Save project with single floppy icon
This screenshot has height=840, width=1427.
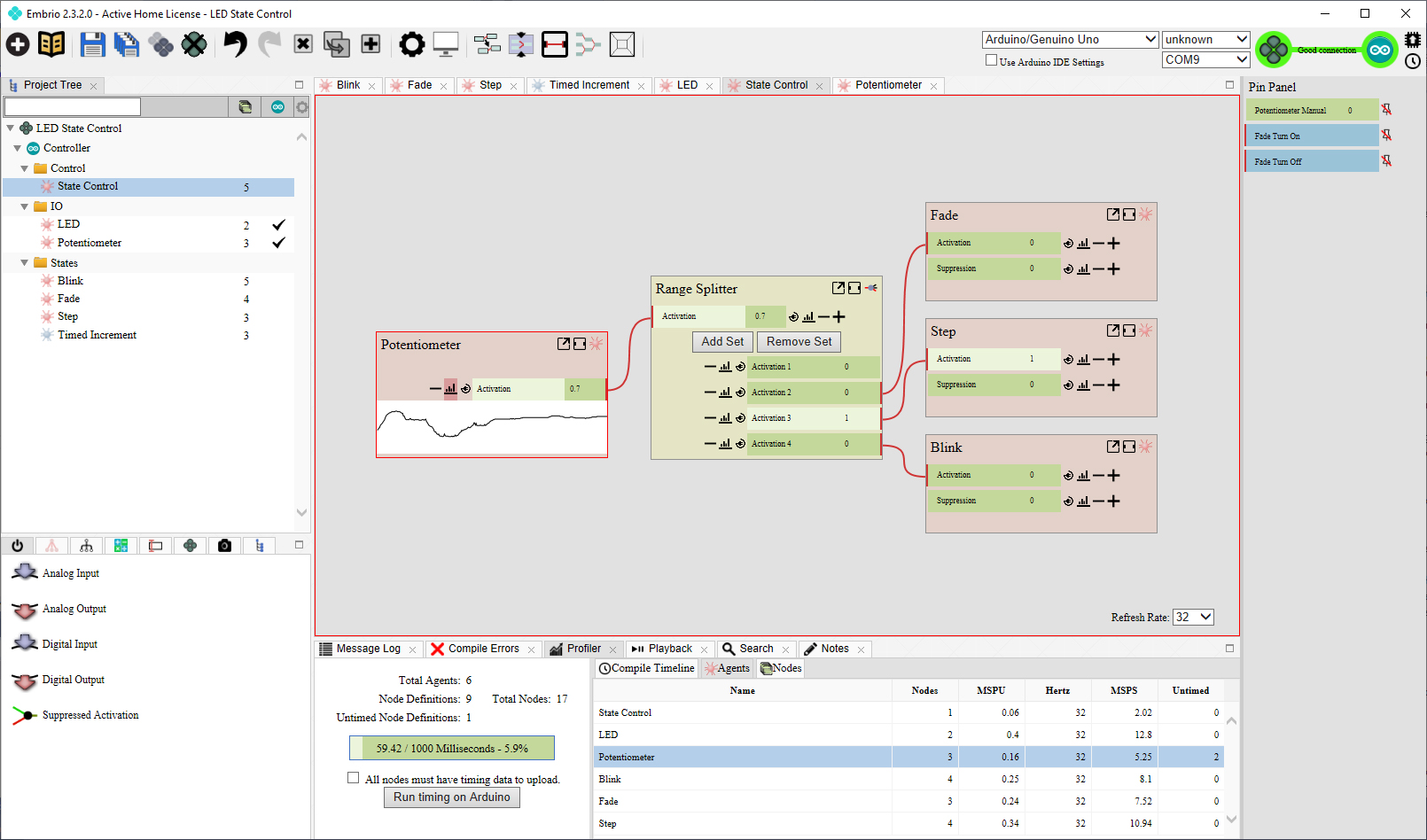[92, 44]
